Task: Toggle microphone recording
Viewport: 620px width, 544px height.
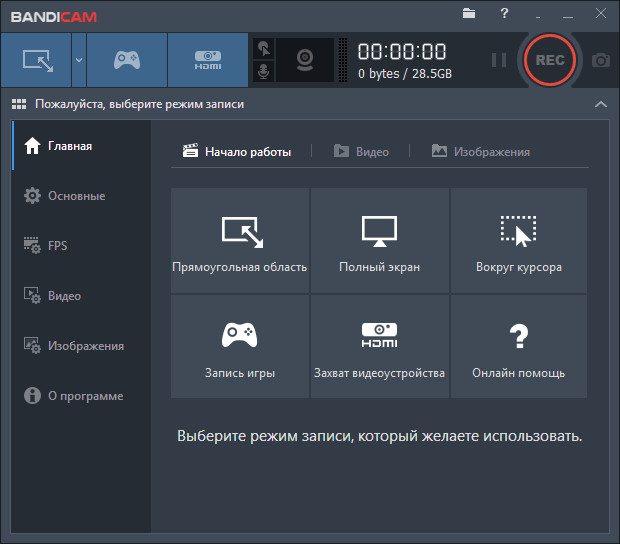Action: click(x=264, y=72)
